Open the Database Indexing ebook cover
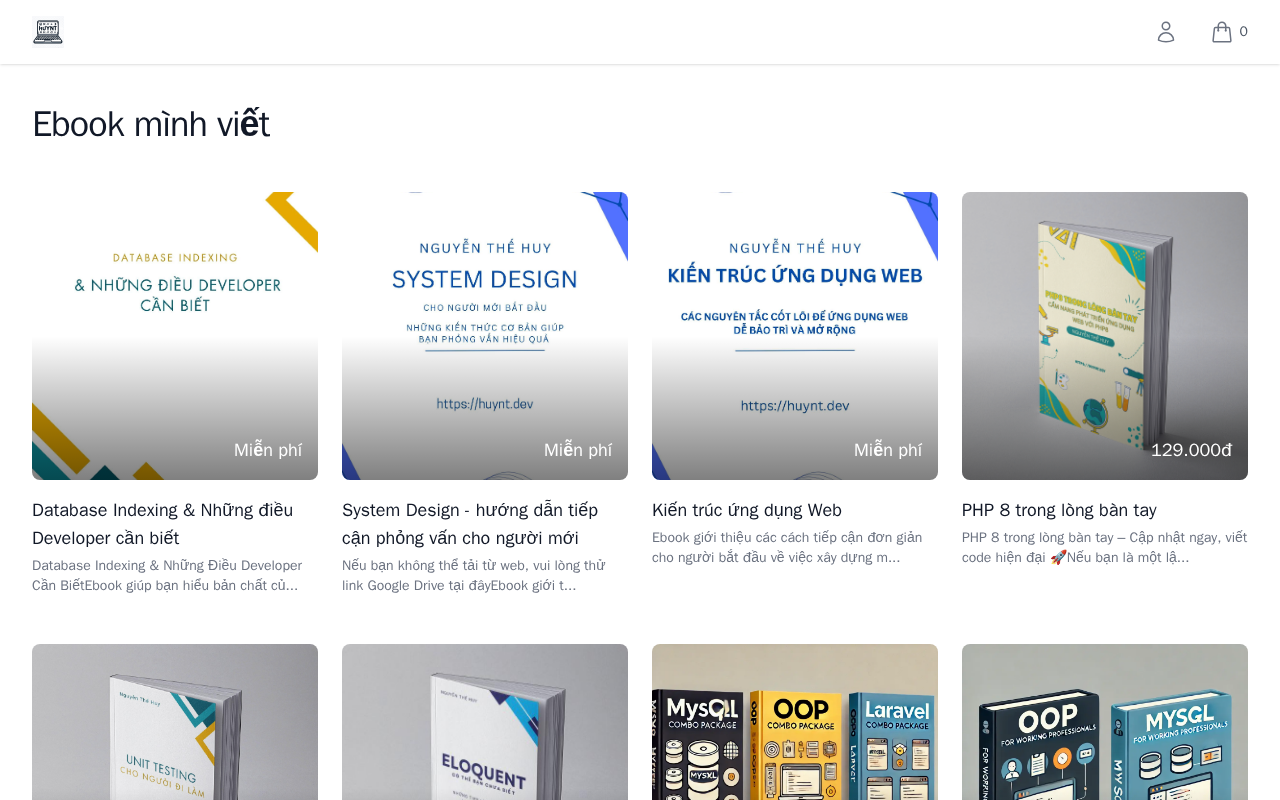Screen dimensions: 1280x800 tap(175, 336)
